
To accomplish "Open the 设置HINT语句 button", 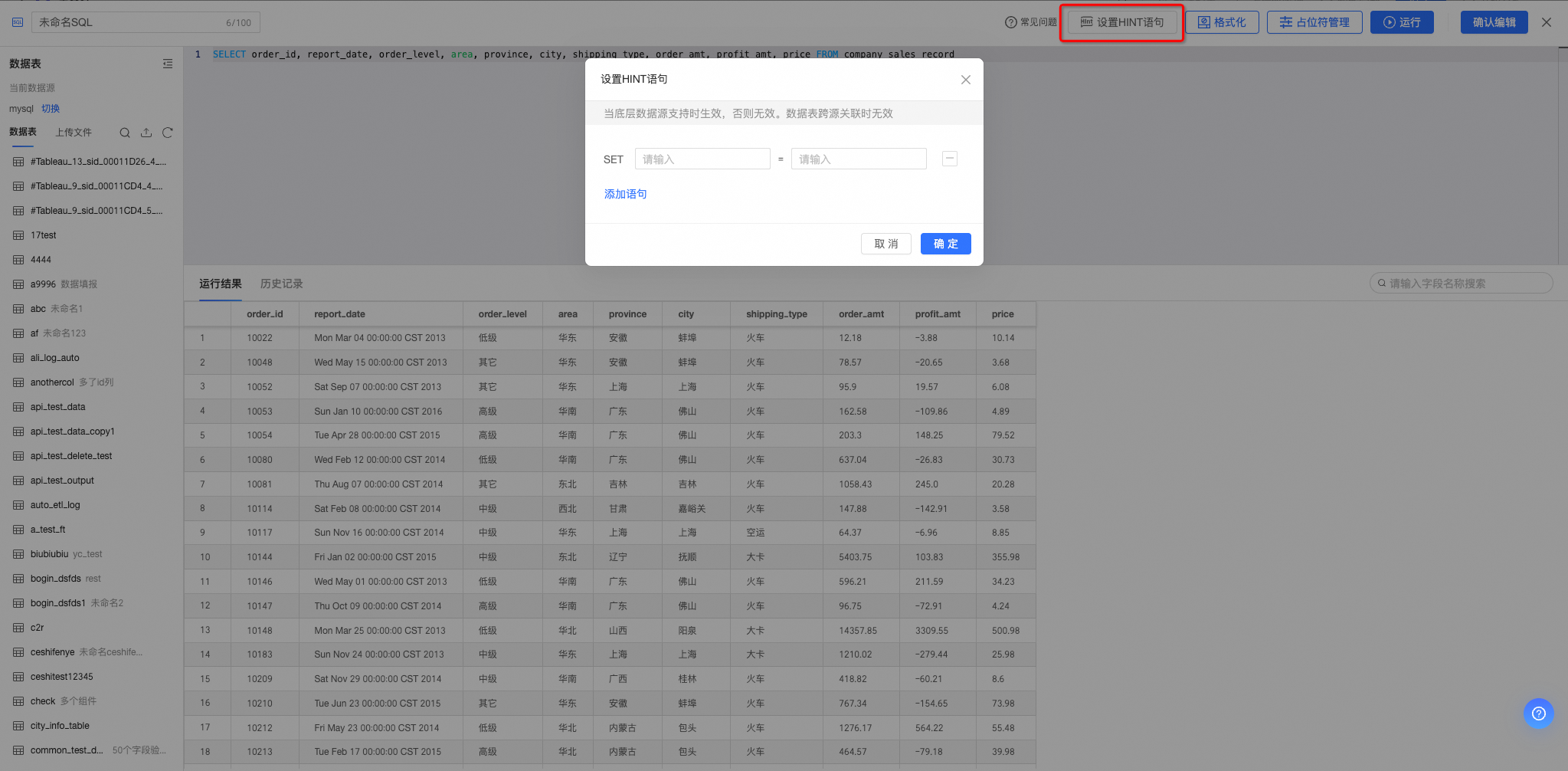I will (1122, 22).
